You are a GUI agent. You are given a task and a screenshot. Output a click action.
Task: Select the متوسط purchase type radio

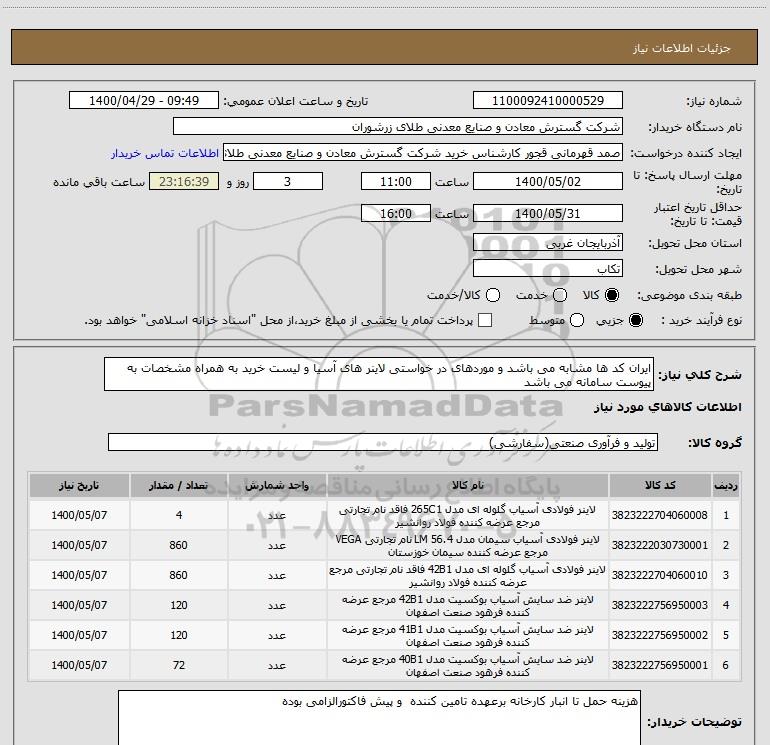(577, 320)
